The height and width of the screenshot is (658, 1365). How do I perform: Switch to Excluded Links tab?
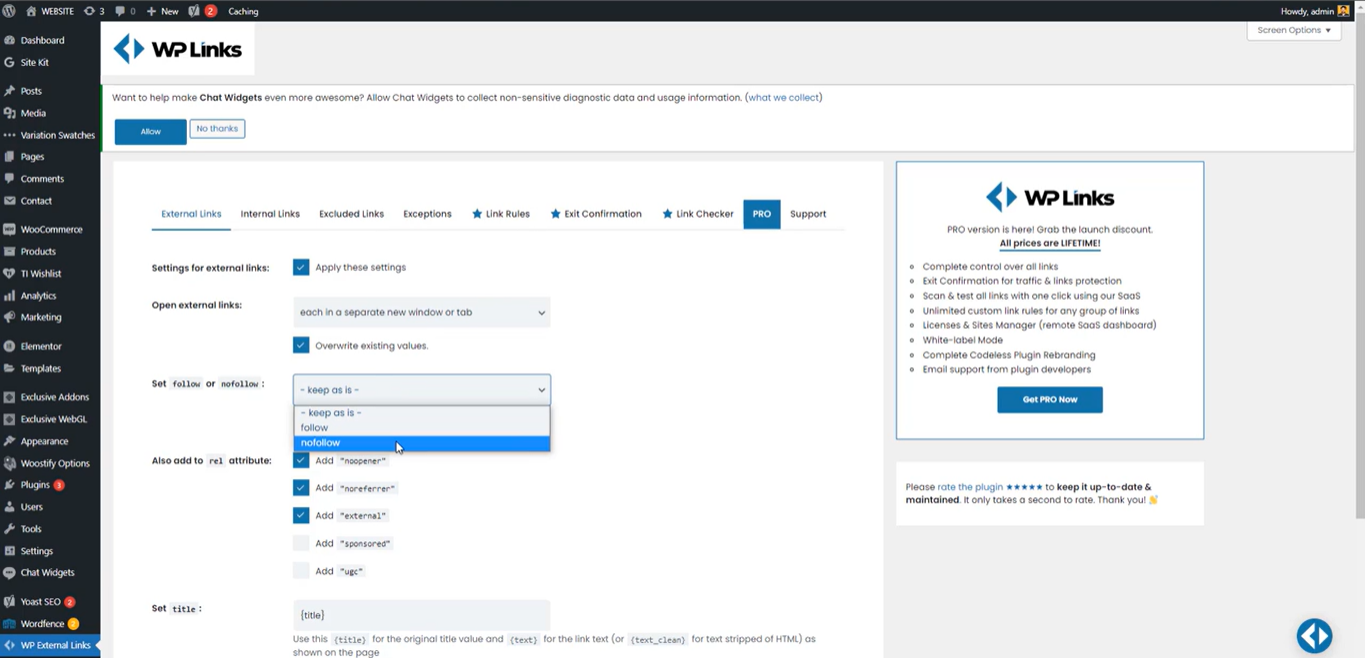(351, 214)
